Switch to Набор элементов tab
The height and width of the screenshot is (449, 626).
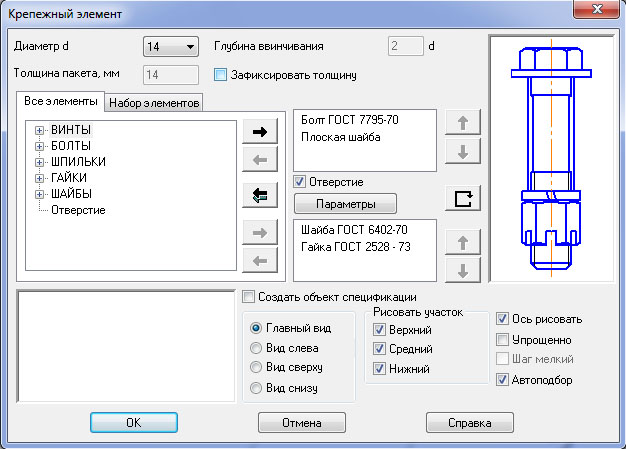[154, 103]
